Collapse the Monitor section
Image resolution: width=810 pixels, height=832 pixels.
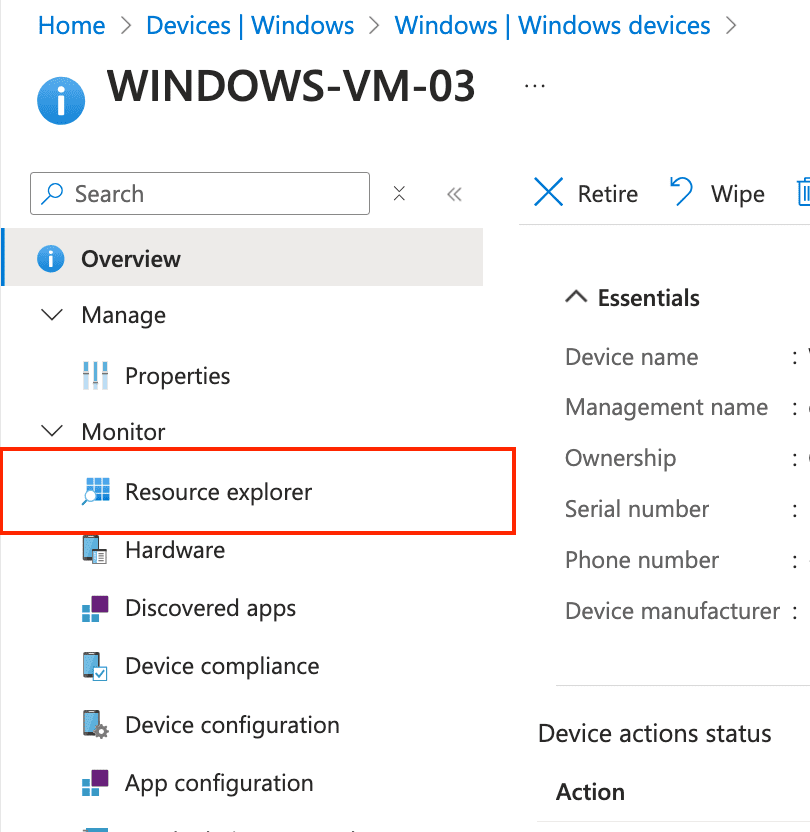(x=52, y=431)
